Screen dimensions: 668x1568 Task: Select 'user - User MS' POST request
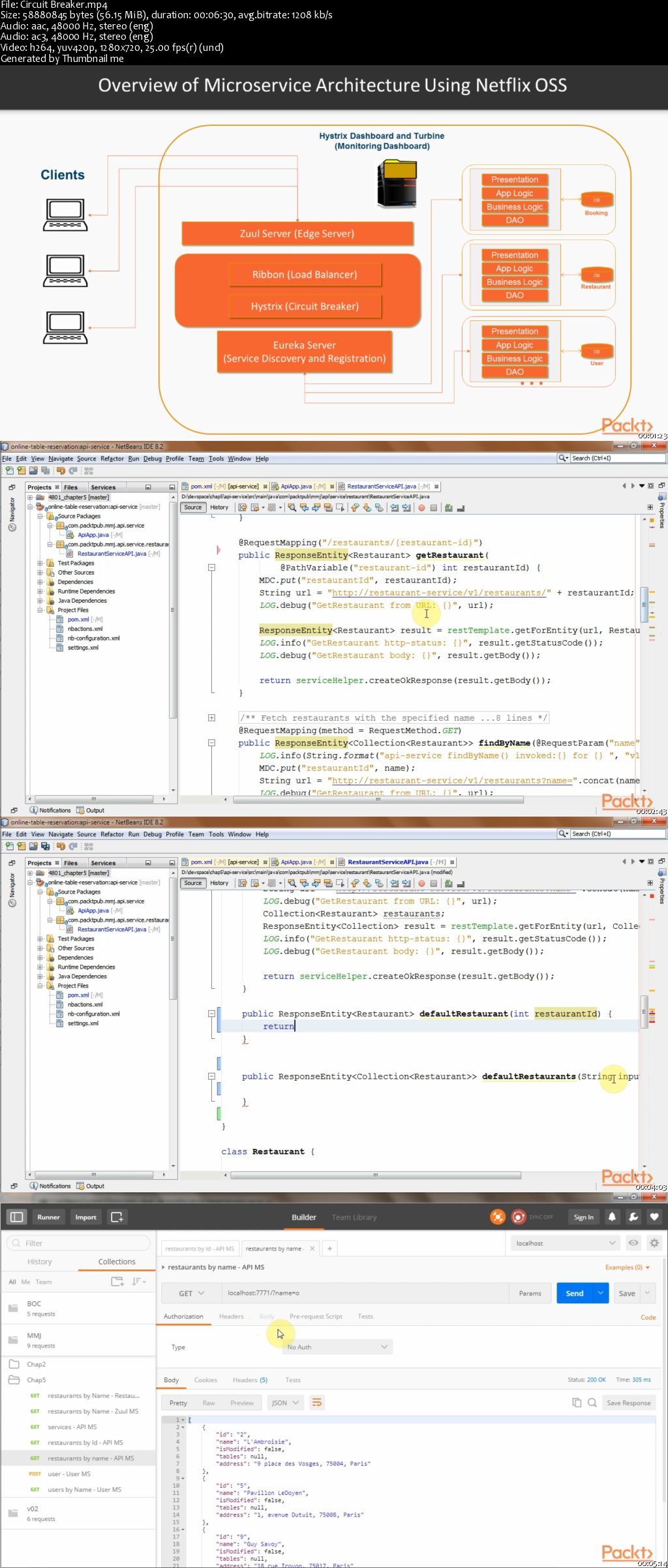[x=78, y=1473]
